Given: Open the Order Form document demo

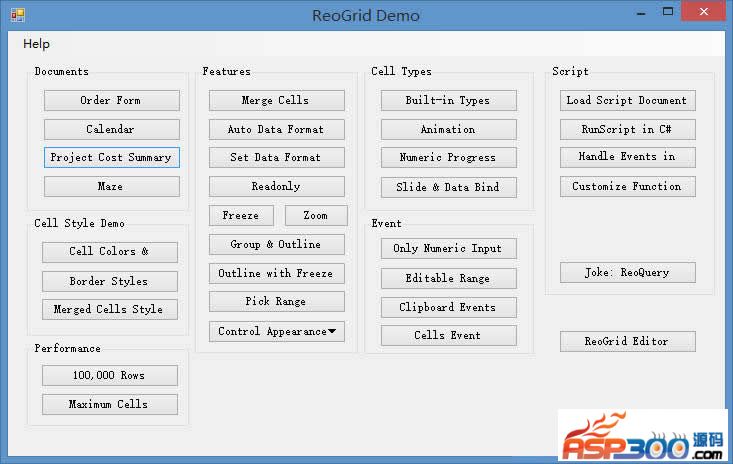Looking at the screenshot, I should [x=112, y=100].
